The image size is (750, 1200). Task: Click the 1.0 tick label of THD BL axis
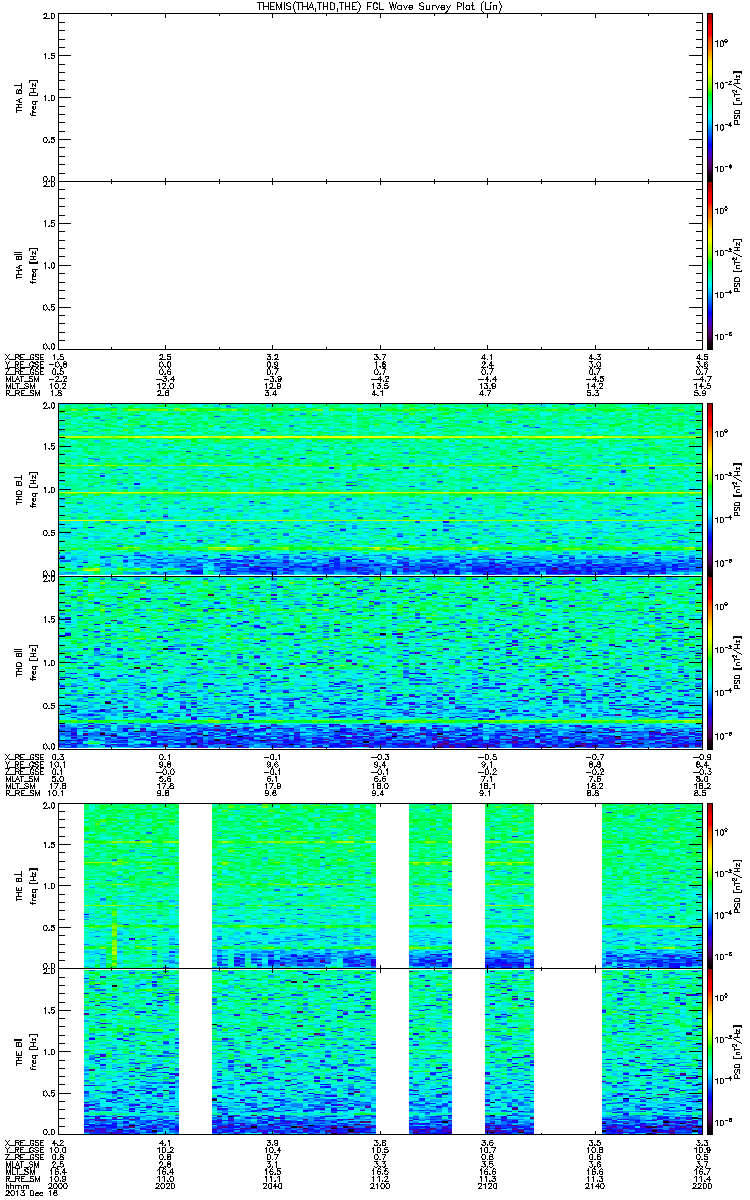pyautogui.click(x=48, y=491)
